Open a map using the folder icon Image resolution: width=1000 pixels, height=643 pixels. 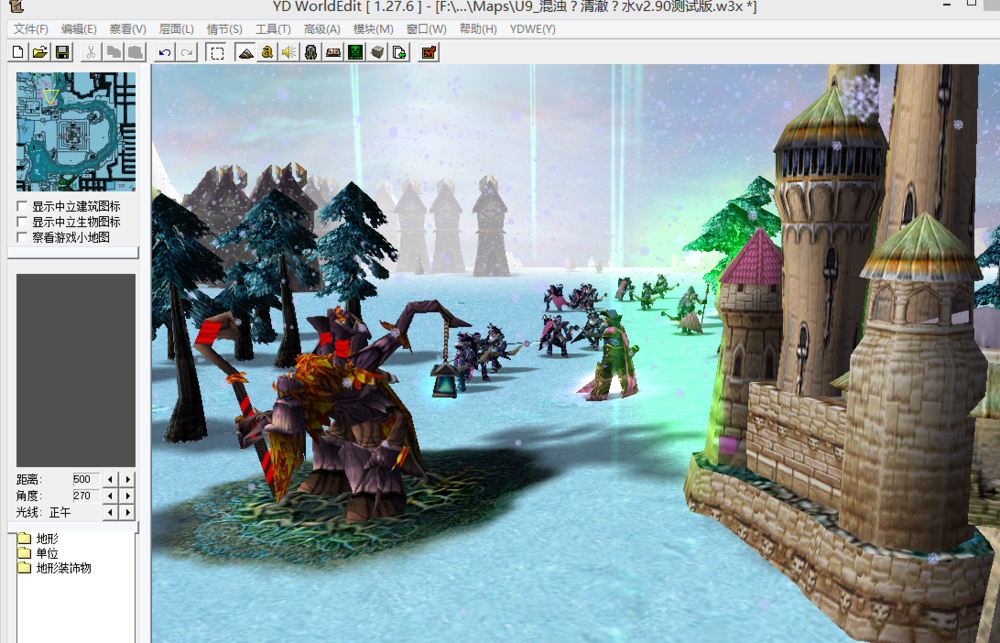pyautogui.click(x=40, y=52)
